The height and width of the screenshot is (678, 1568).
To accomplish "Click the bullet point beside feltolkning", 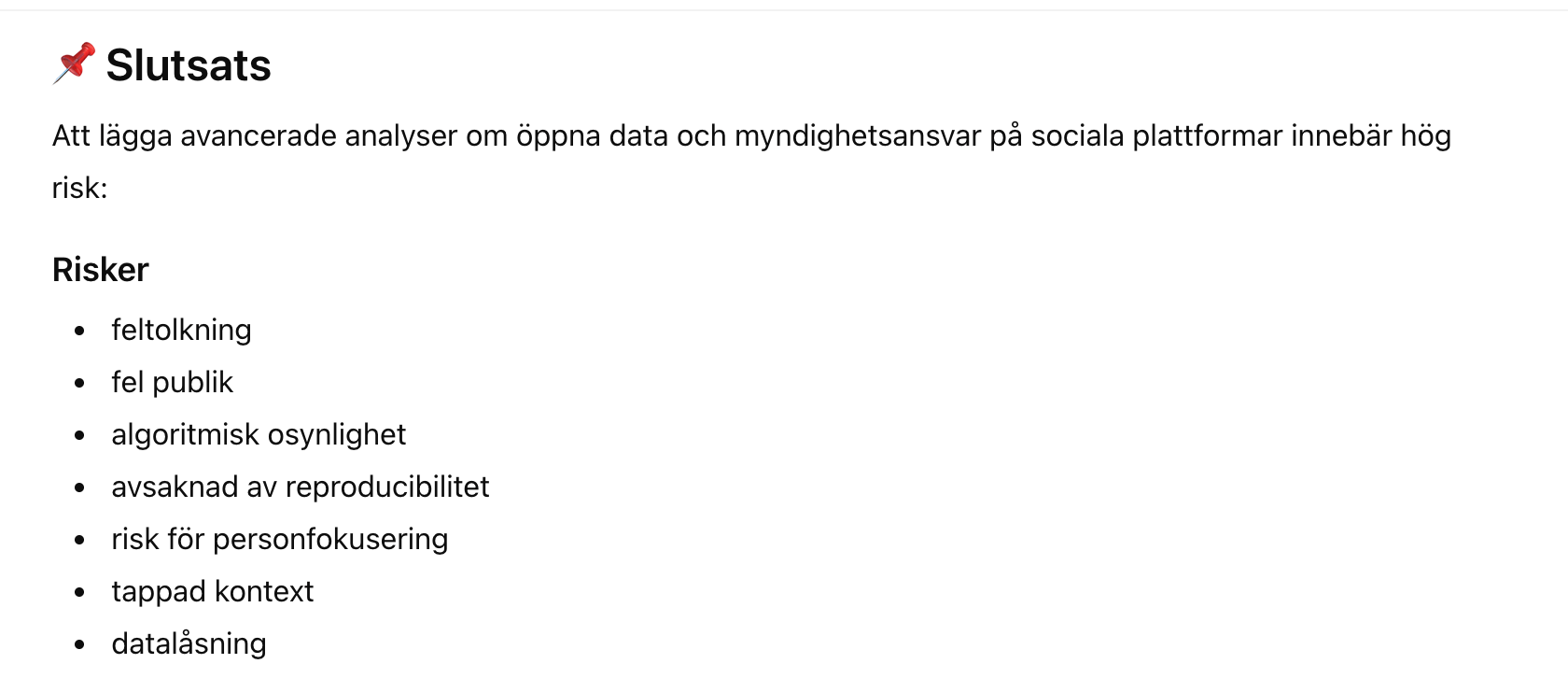I will (79, 331).
